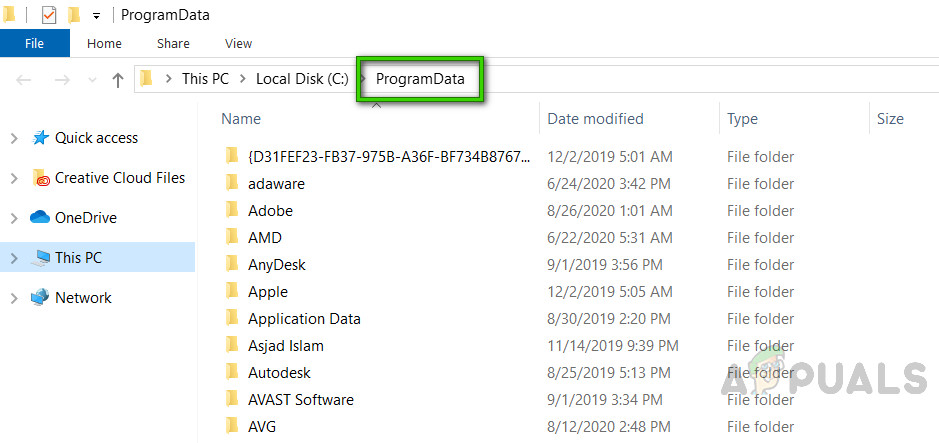Open the File menu tab
Viewport: 939px width, 443px height.
(x=35, y=43)
